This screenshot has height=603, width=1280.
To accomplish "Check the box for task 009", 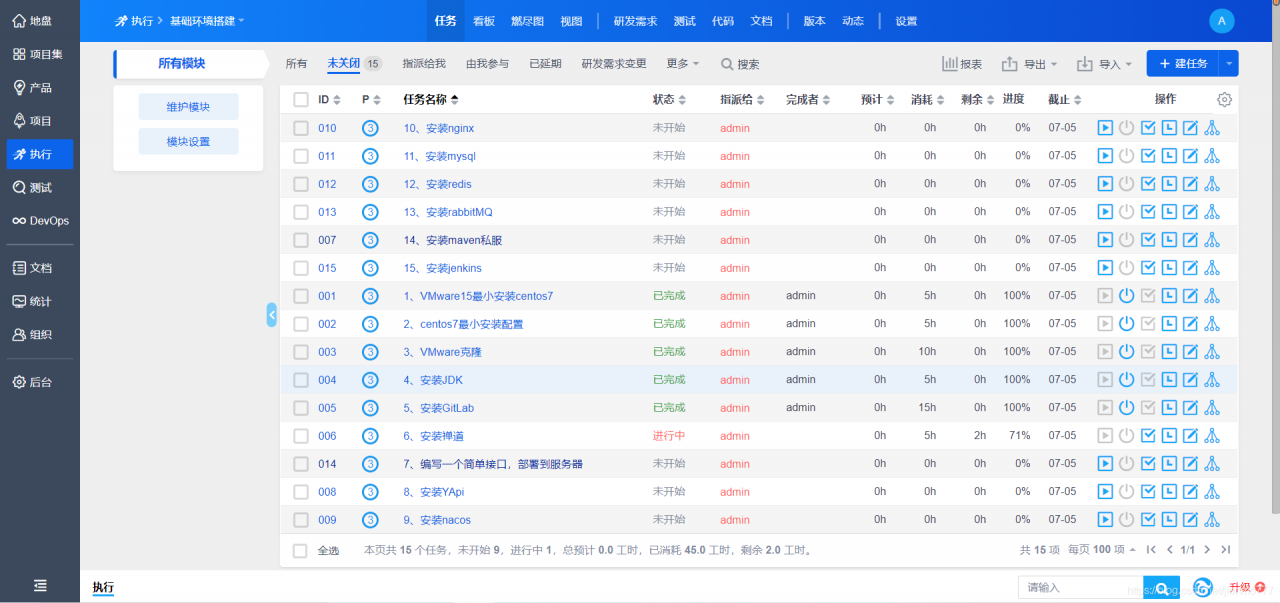I will 301,520.
